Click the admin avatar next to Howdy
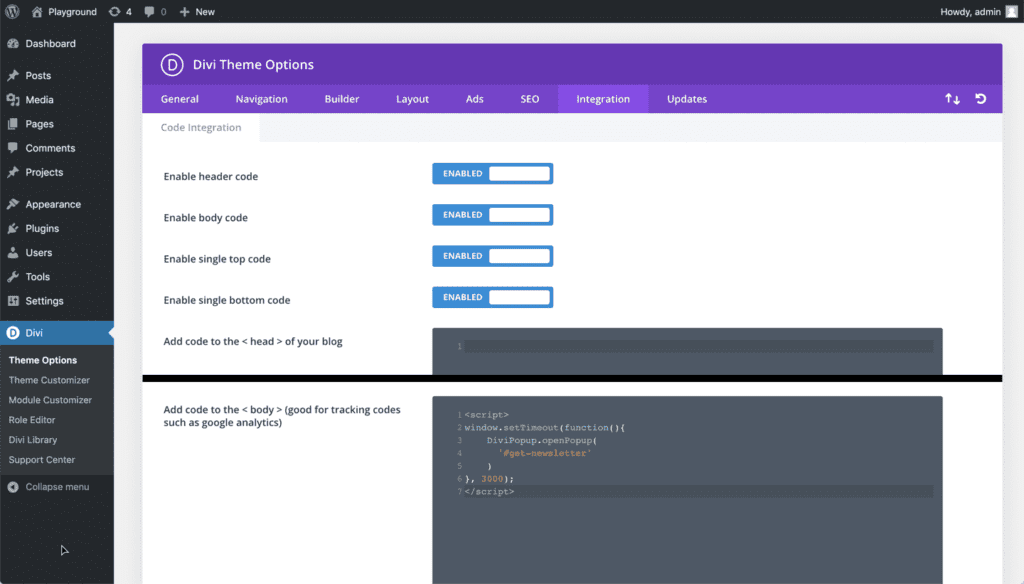The image size is (1024, 584). tap(1012, 12)
